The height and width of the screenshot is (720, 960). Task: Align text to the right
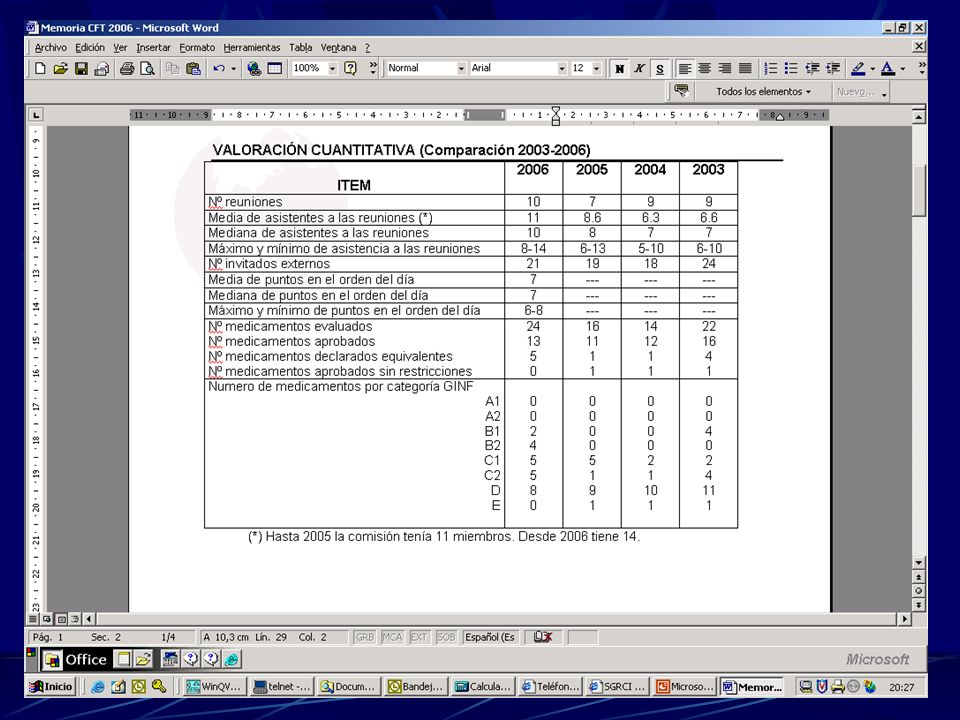pyautogui.click(x=725, y=69)
